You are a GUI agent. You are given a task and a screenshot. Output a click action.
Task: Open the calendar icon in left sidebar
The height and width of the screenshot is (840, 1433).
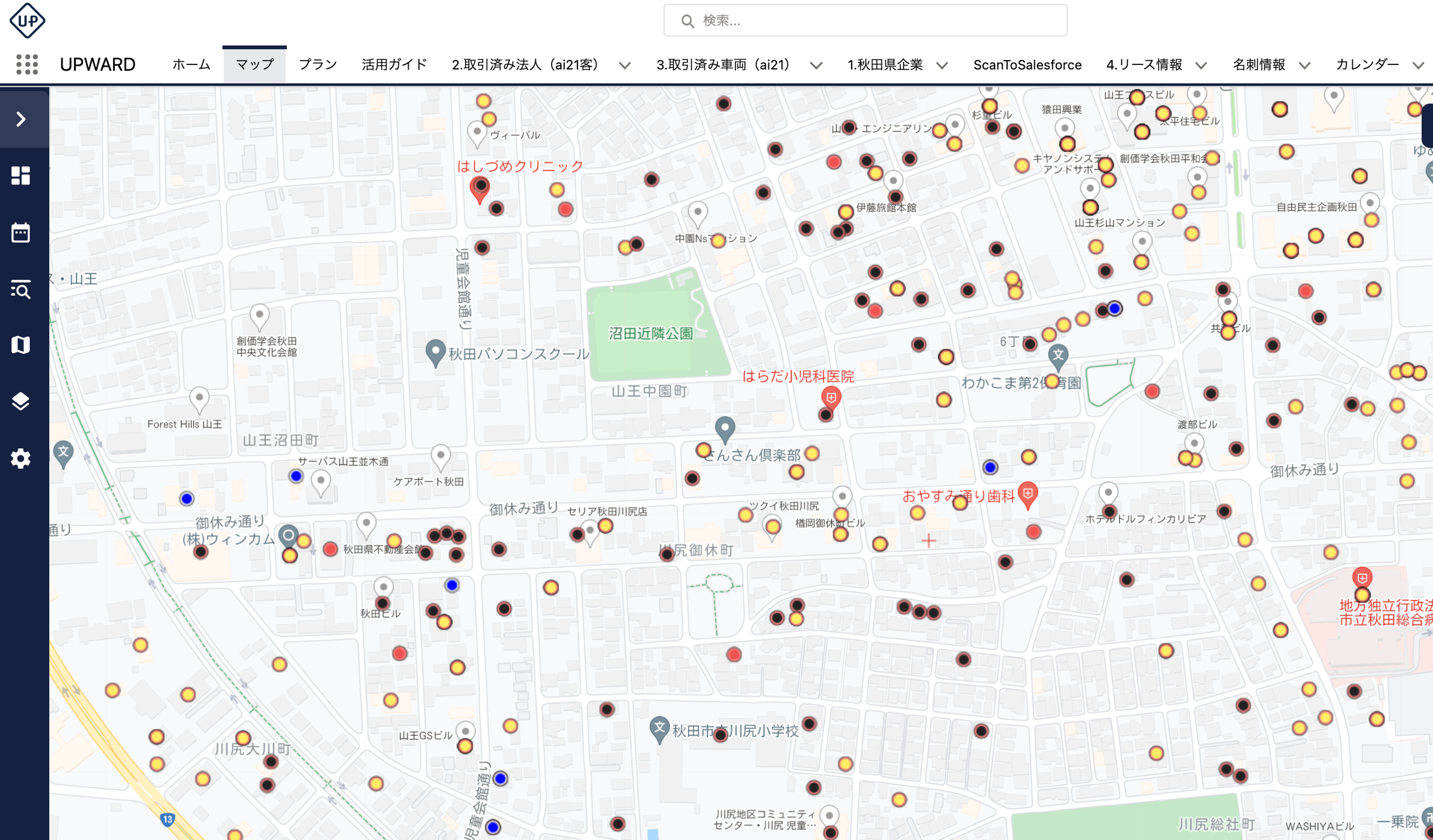coord(21,232)
